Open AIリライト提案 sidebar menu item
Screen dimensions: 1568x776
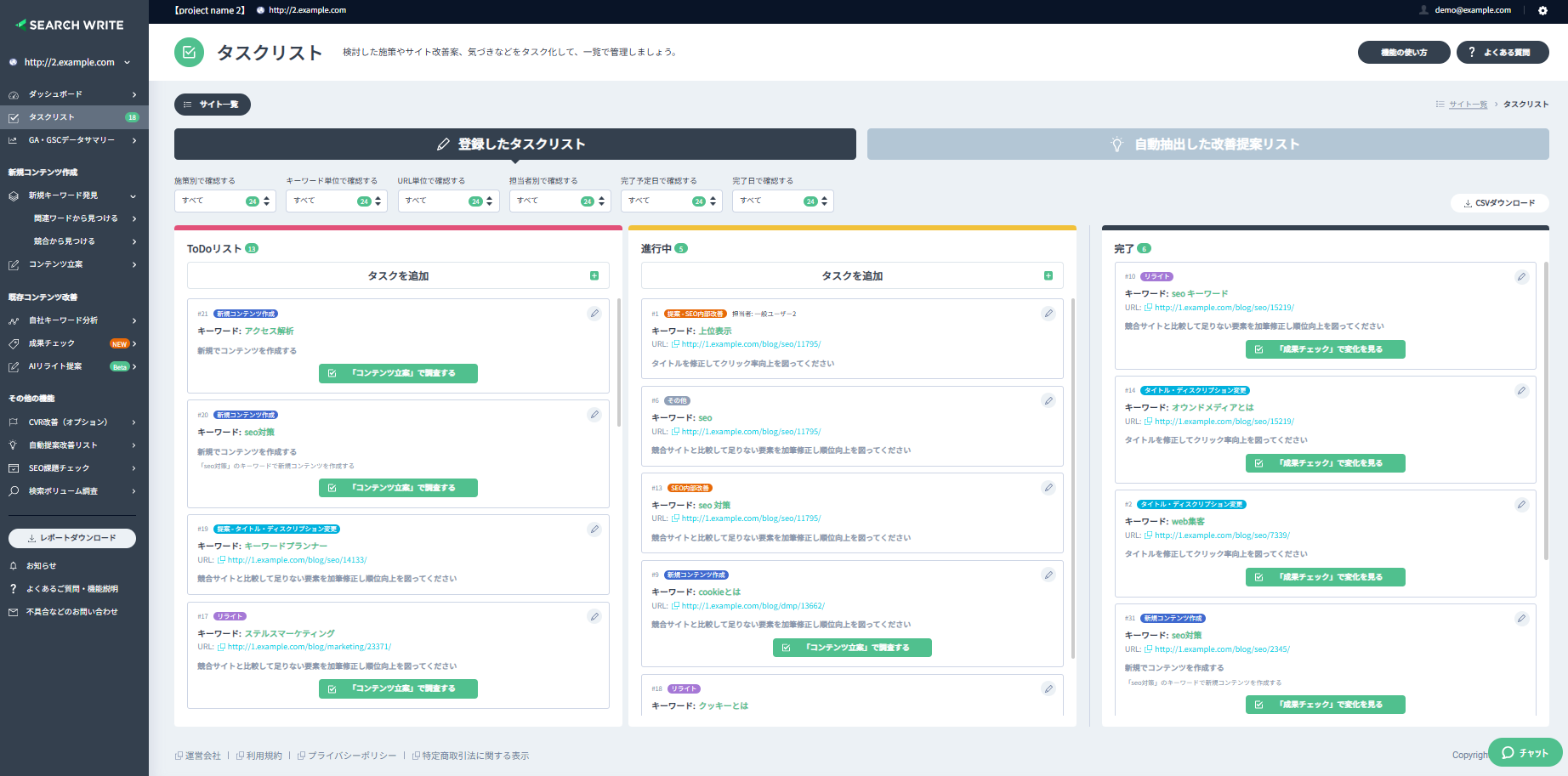pyautogui.click(x=74, y=366)
